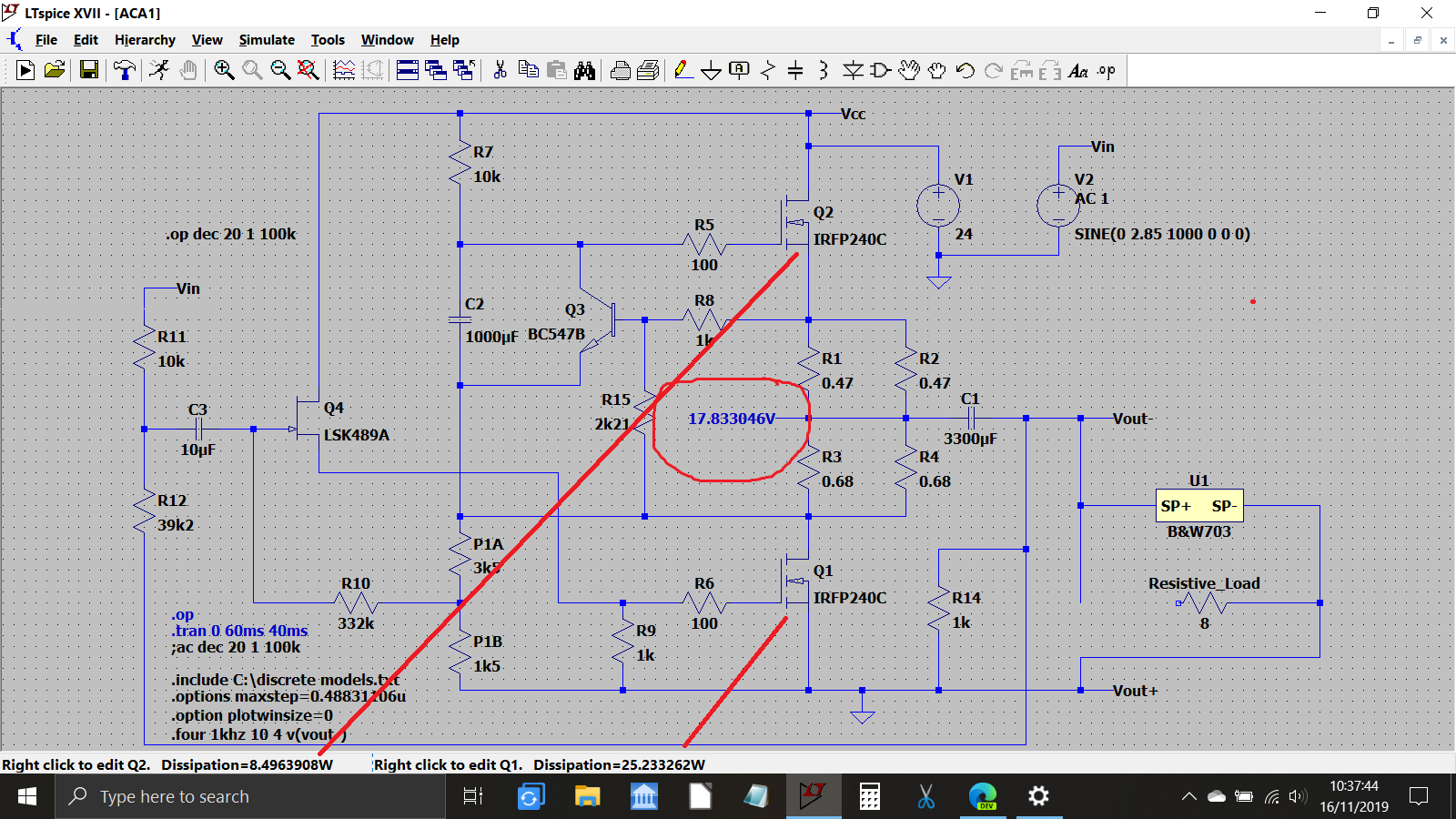Open the Edit menu
This screenshot has width=1456, height=819.
pyautogui.click(x=86, y=40)
